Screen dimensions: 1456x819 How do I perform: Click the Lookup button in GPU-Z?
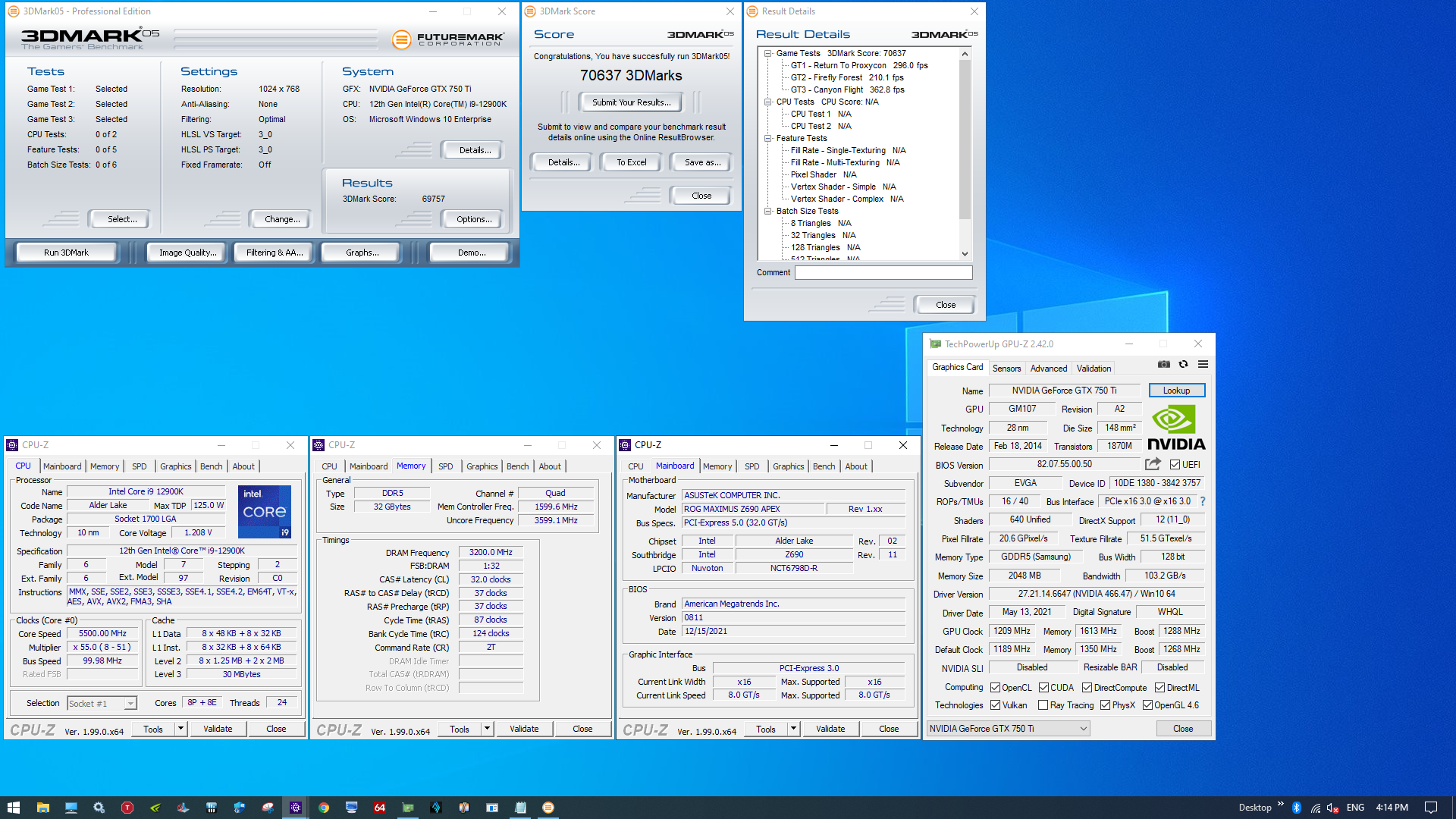(x=1176, y=391)
